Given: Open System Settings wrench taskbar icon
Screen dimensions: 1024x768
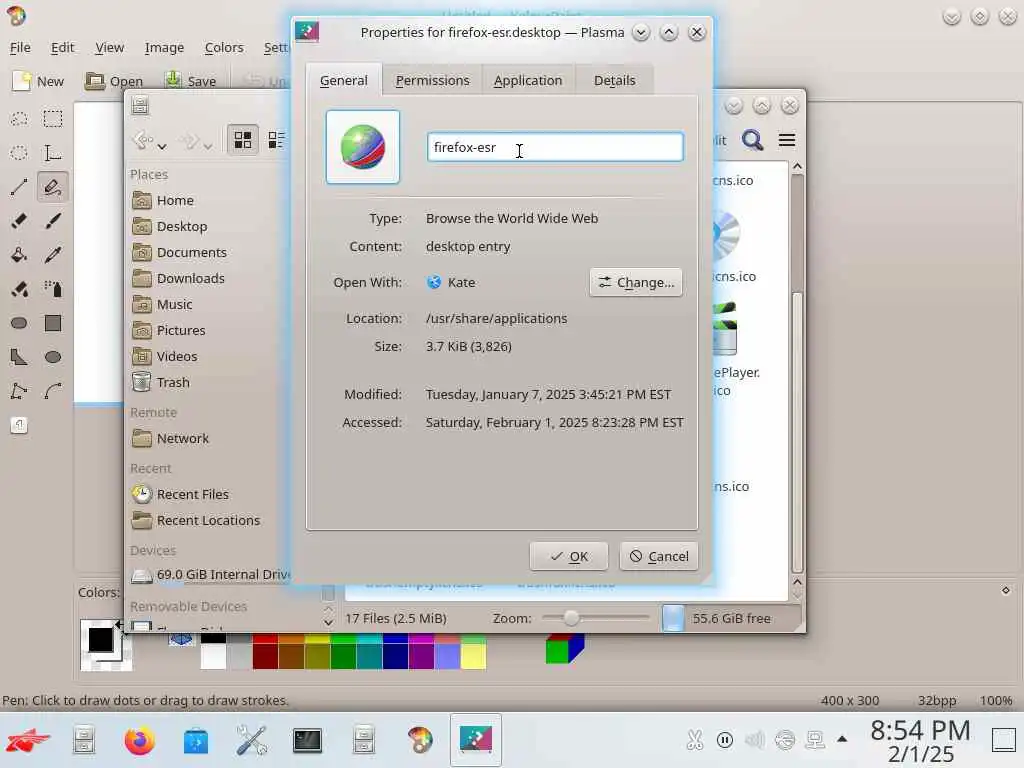Looking at the screenshot, I should 251,741.
